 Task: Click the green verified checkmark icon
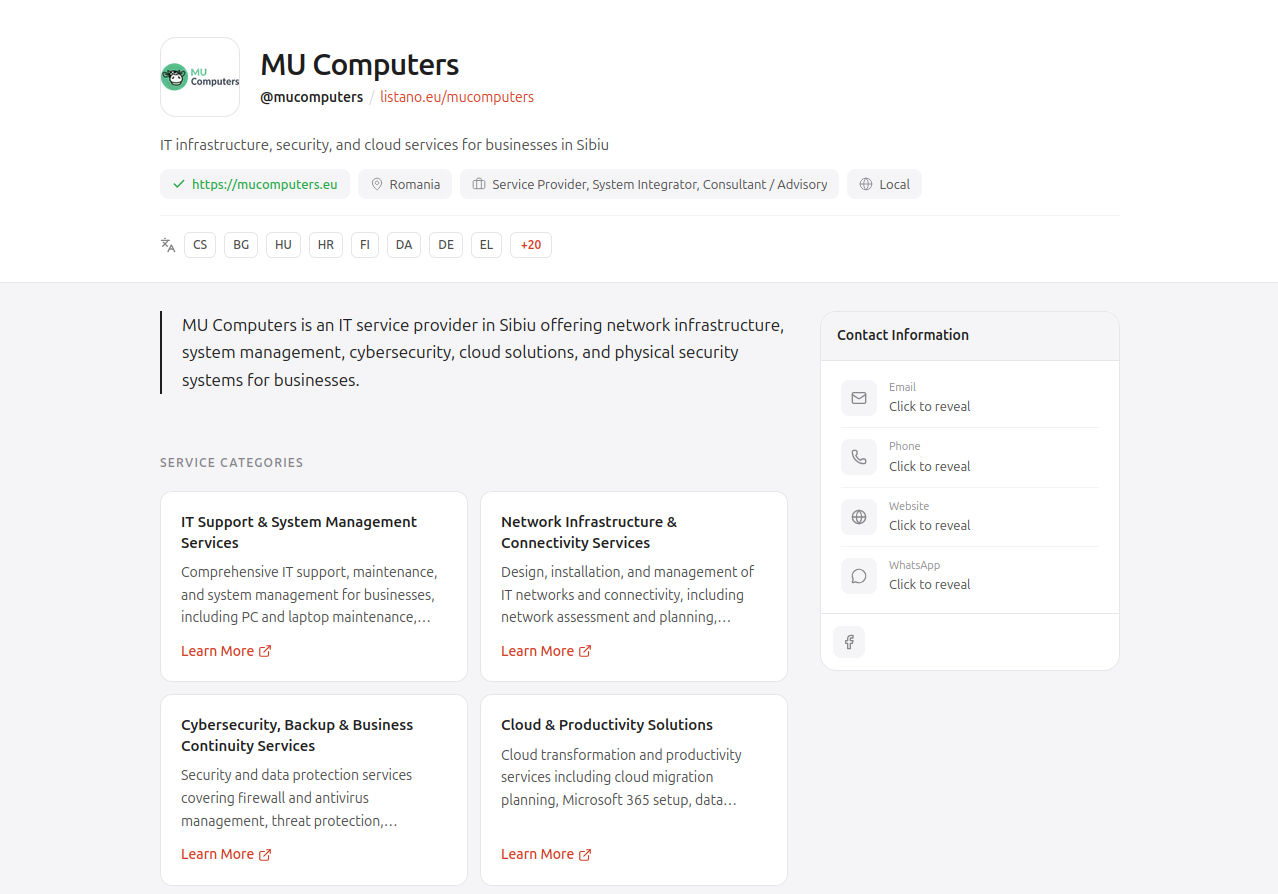(x=179, y=184)
